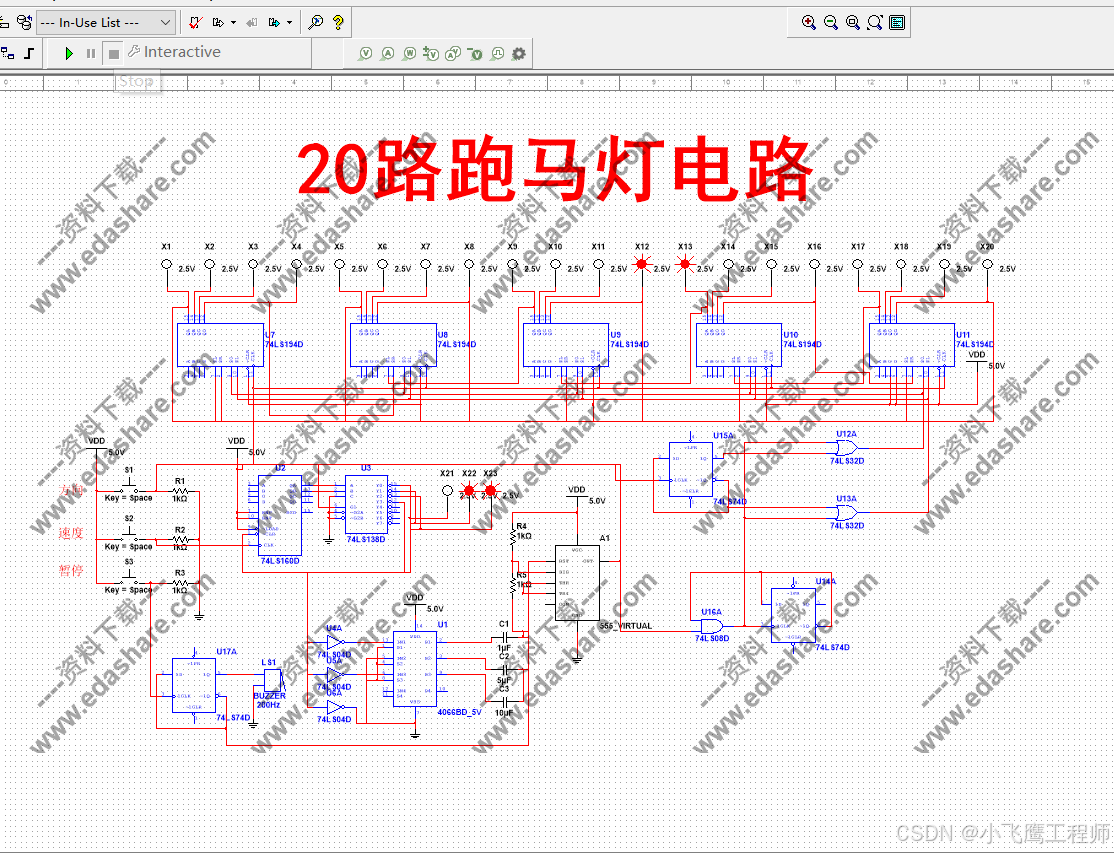This screenshot has width=1114, height=853.
Task: Zoom schematic to fit page
Action: (x=875, y=23)
